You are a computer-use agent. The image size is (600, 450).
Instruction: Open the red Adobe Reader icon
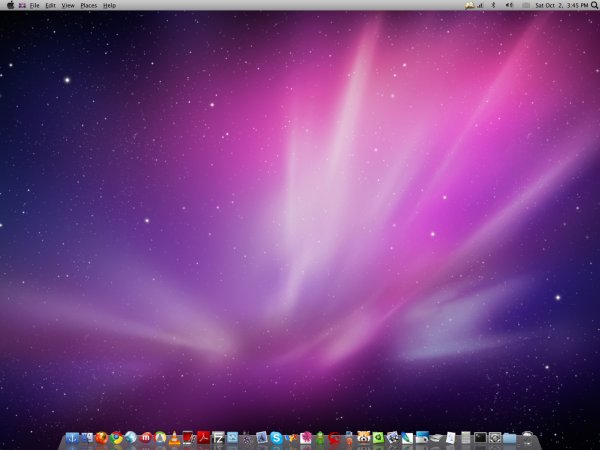[203, 438]
